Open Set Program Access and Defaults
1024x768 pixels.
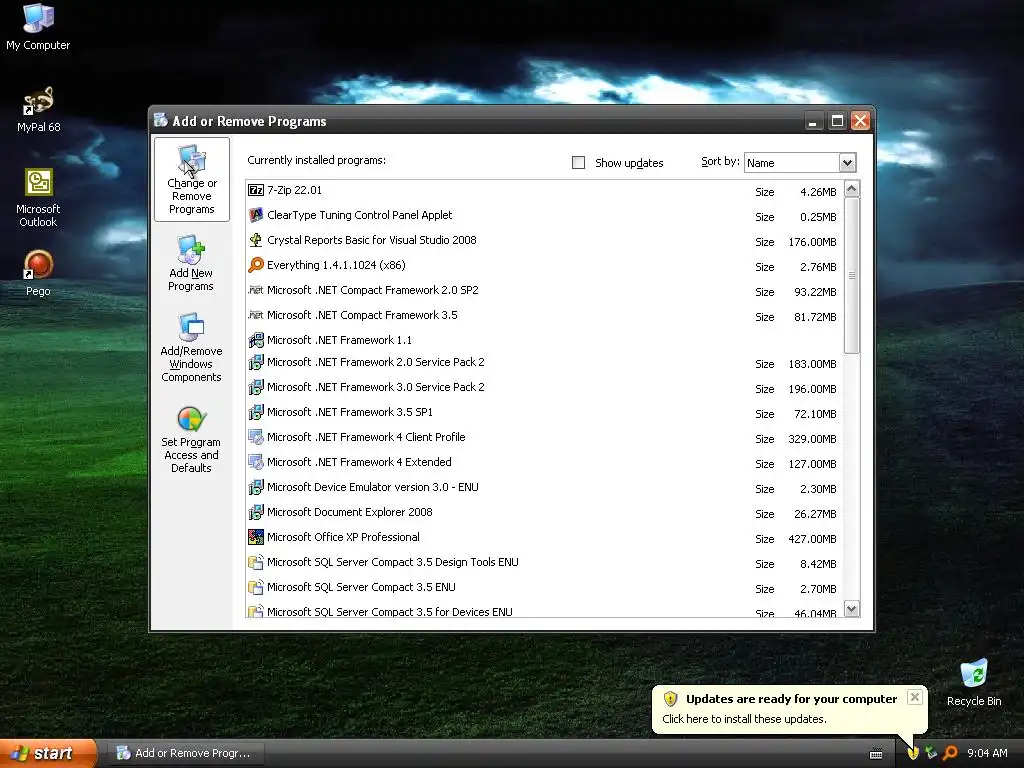pyautogui.click(x=191, y=439)
